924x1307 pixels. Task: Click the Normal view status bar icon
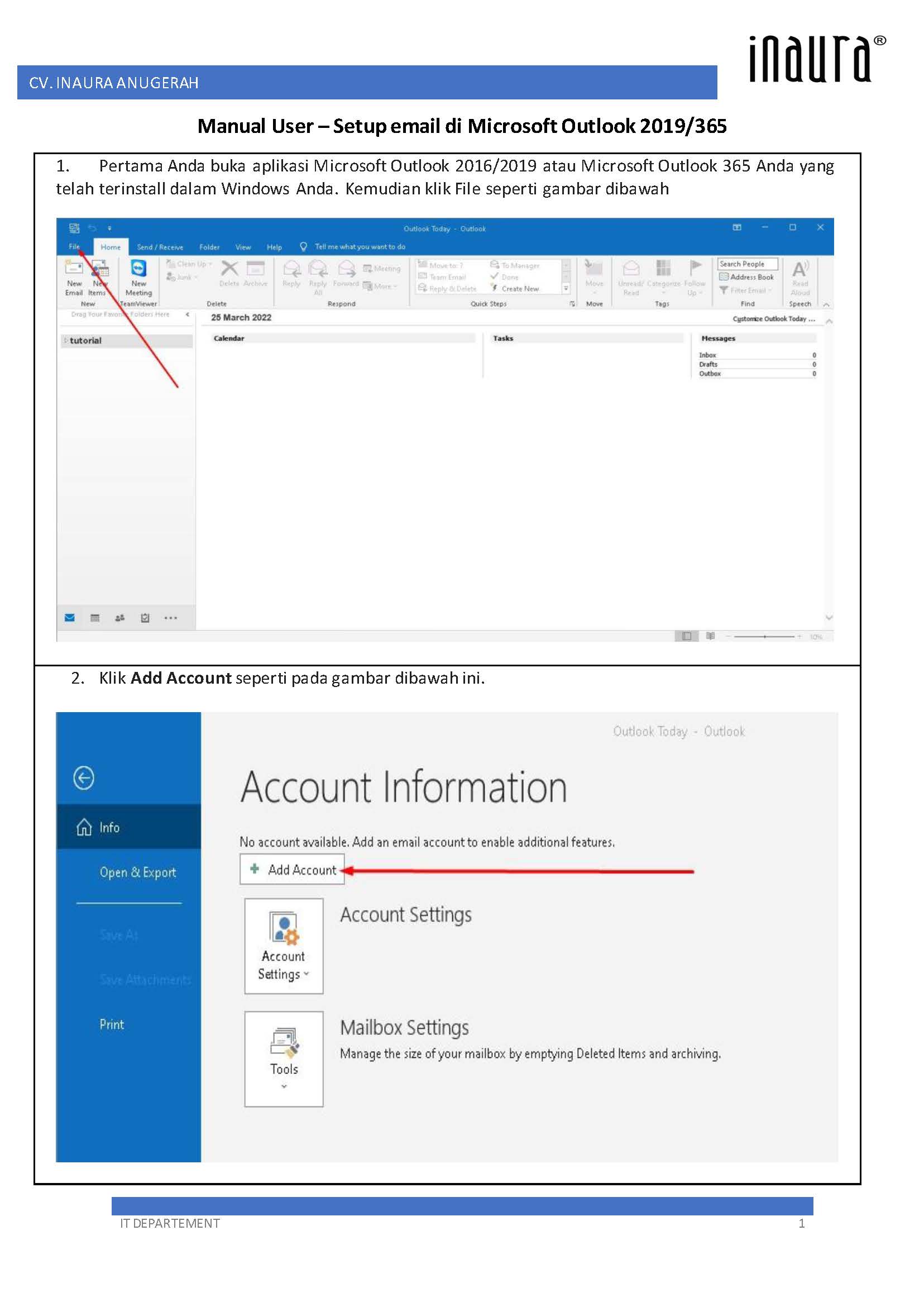click(x=687, y=636)
